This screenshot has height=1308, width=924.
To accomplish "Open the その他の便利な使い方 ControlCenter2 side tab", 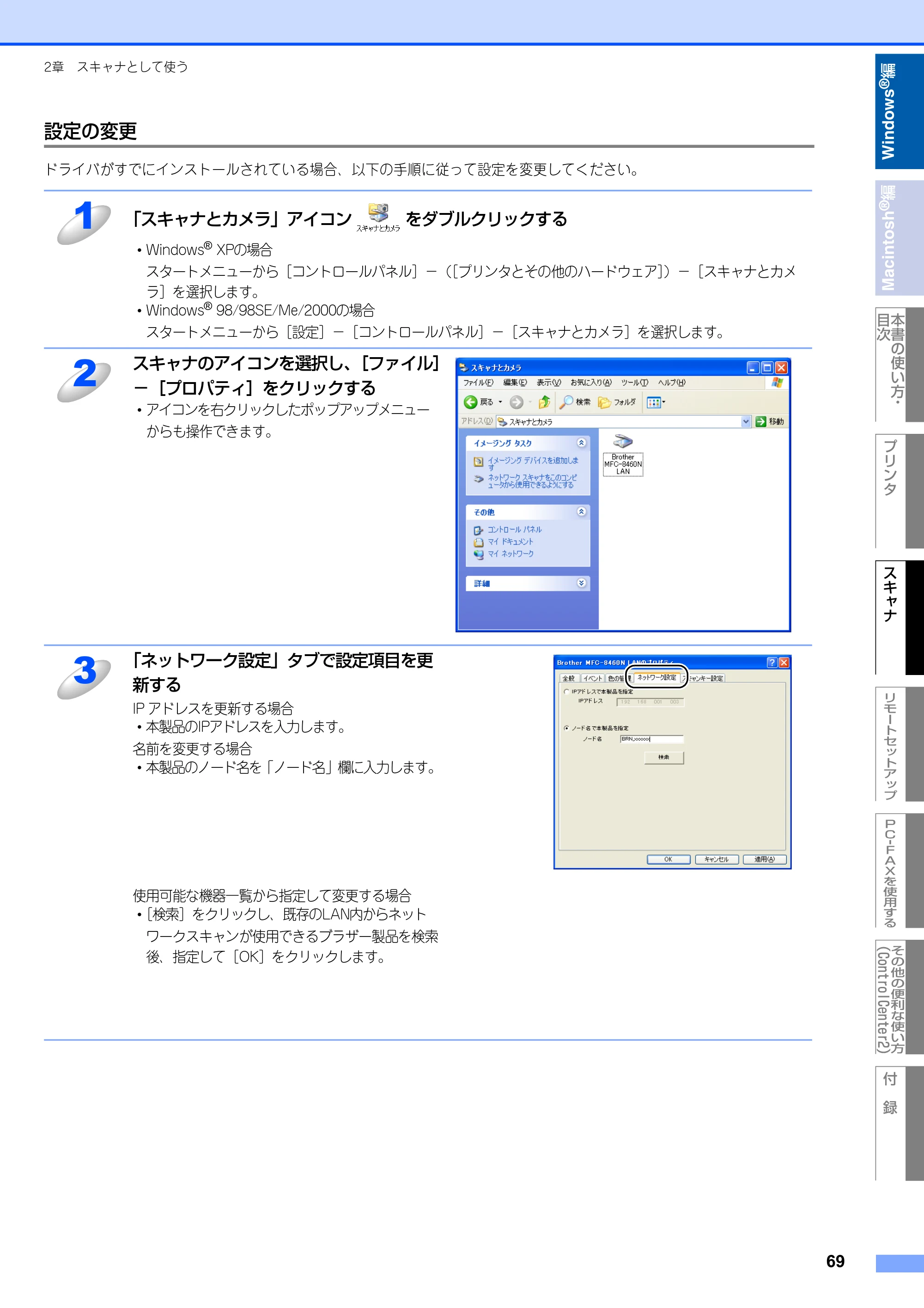I will (x=899, y=997).
